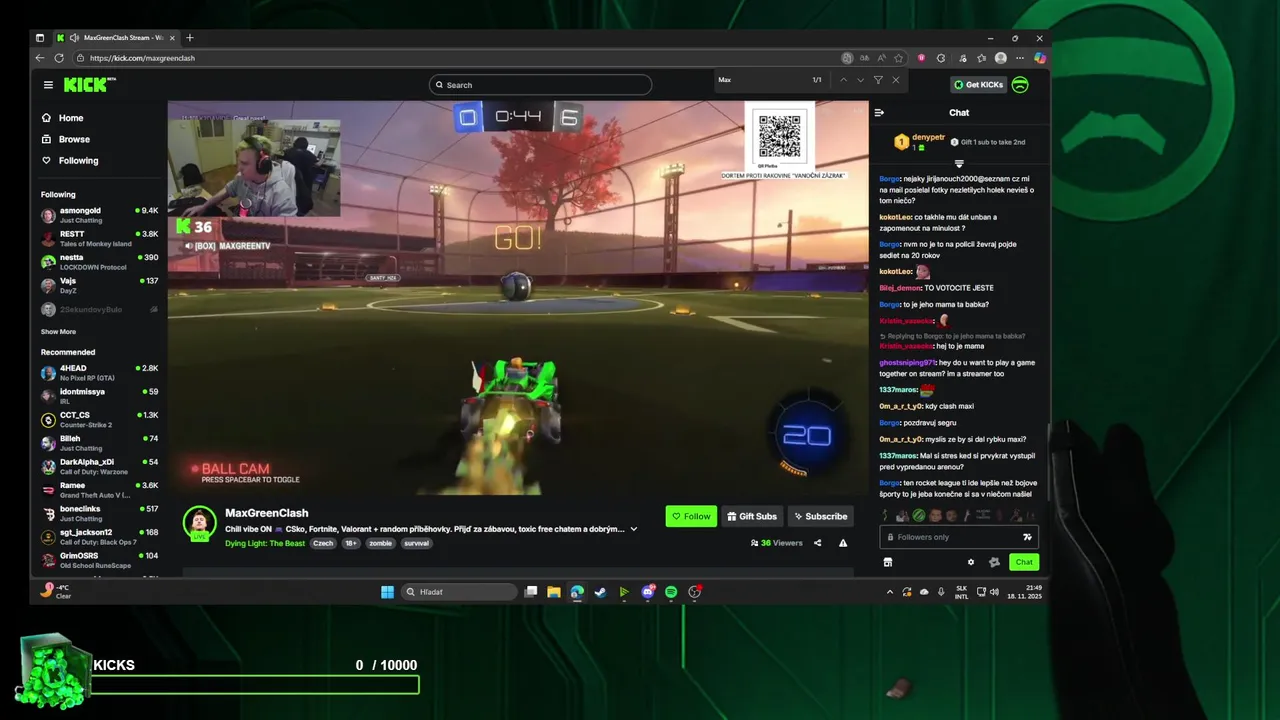The width and height of the screenshot is (1280, 720).
Task: Open the chat shop icon
Action: 887,562
